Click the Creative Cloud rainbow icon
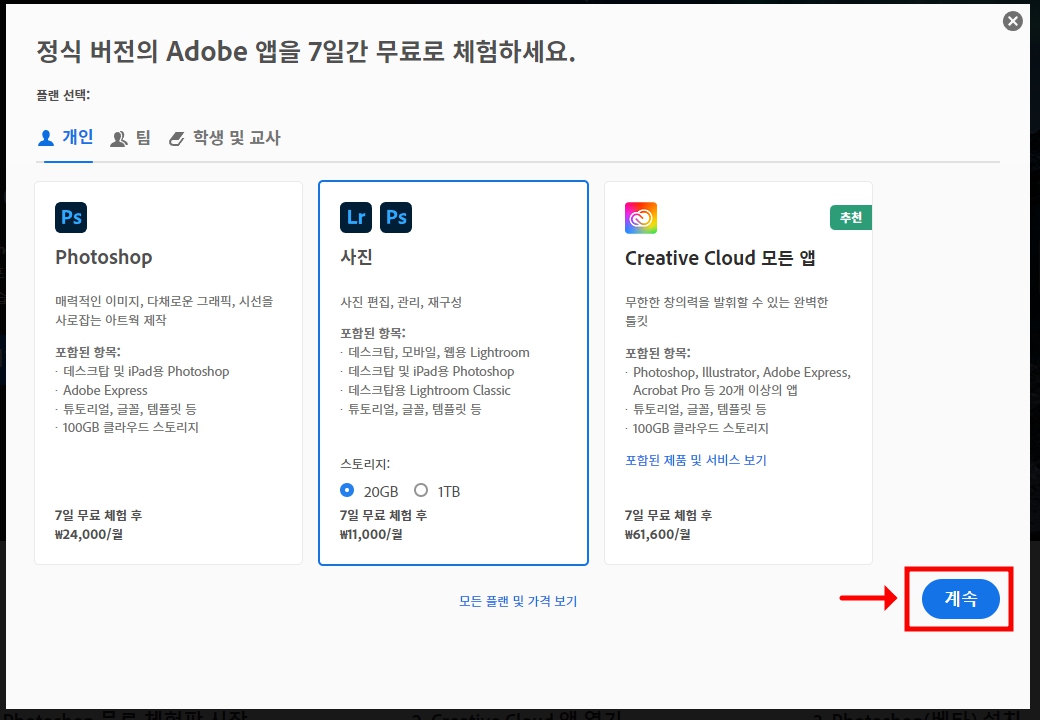 pyautogui.click(x=641, y=218)
